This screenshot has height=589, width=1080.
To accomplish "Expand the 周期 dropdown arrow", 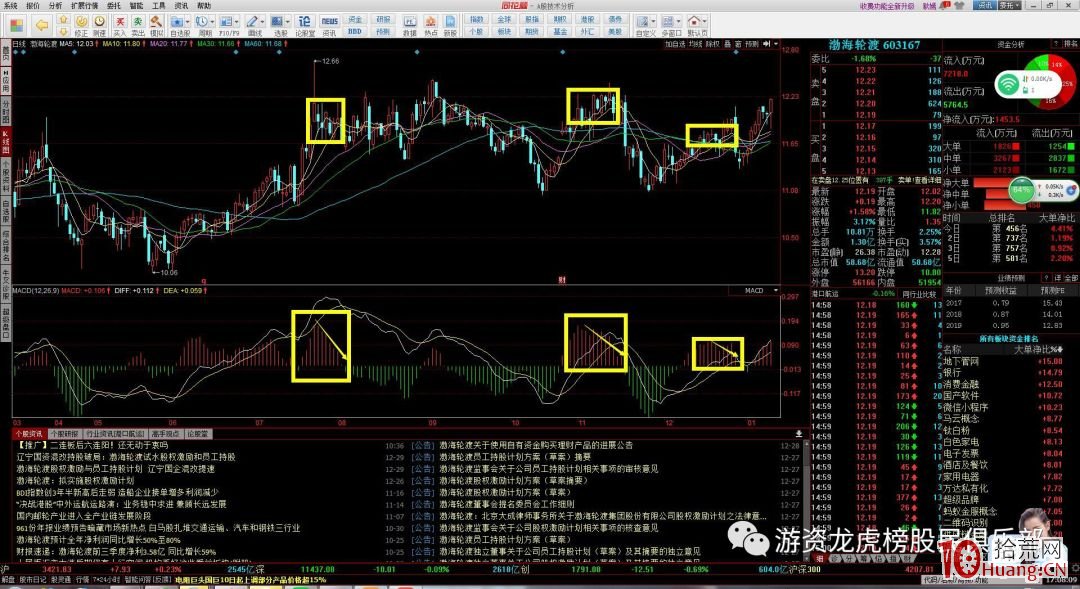I will (214, 22).
